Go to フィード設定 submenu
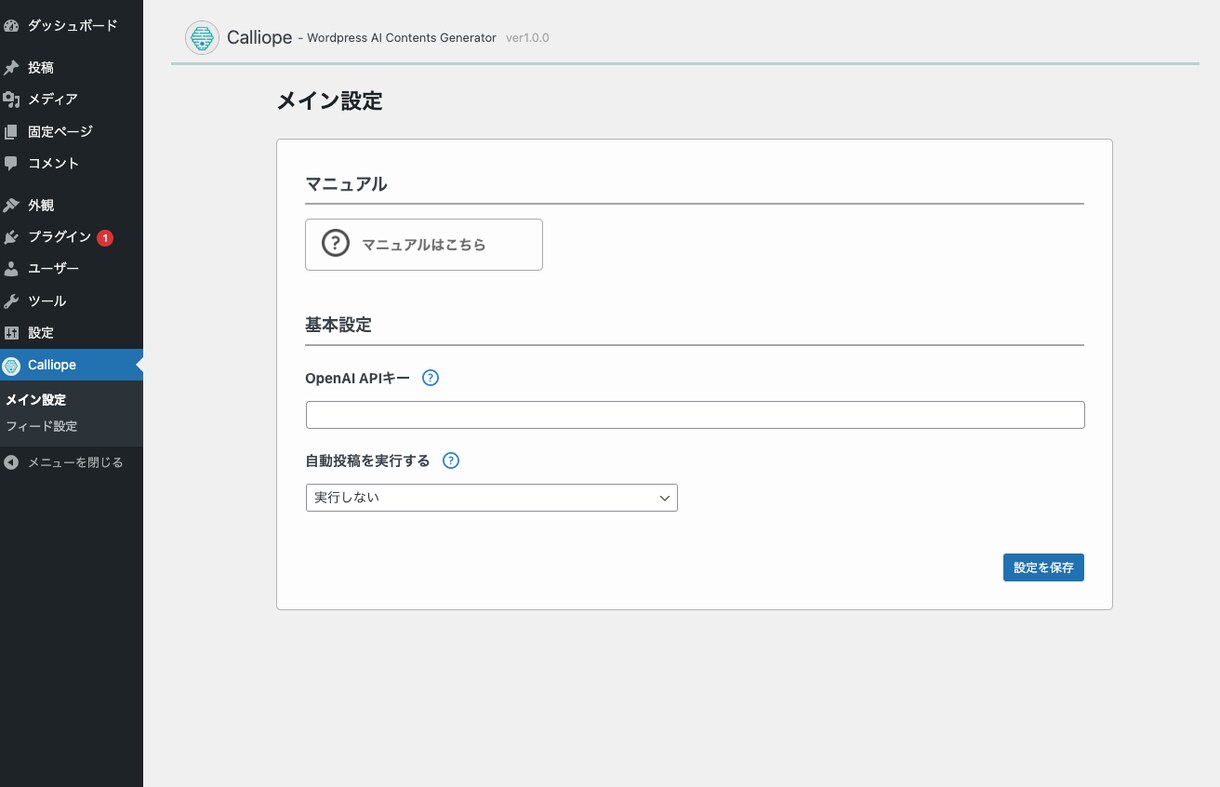Image resolution: width=1220 pixels, height=787 pixels. click(x=41, y=426)
